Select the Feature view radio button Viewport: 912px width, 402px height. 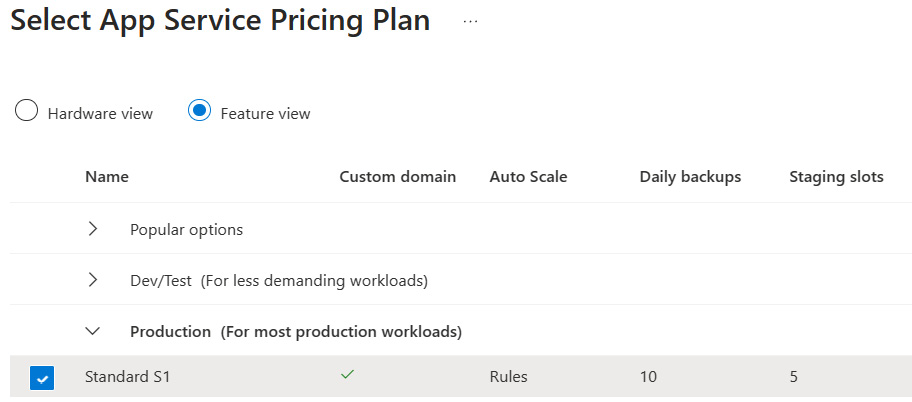pos(199,110)
